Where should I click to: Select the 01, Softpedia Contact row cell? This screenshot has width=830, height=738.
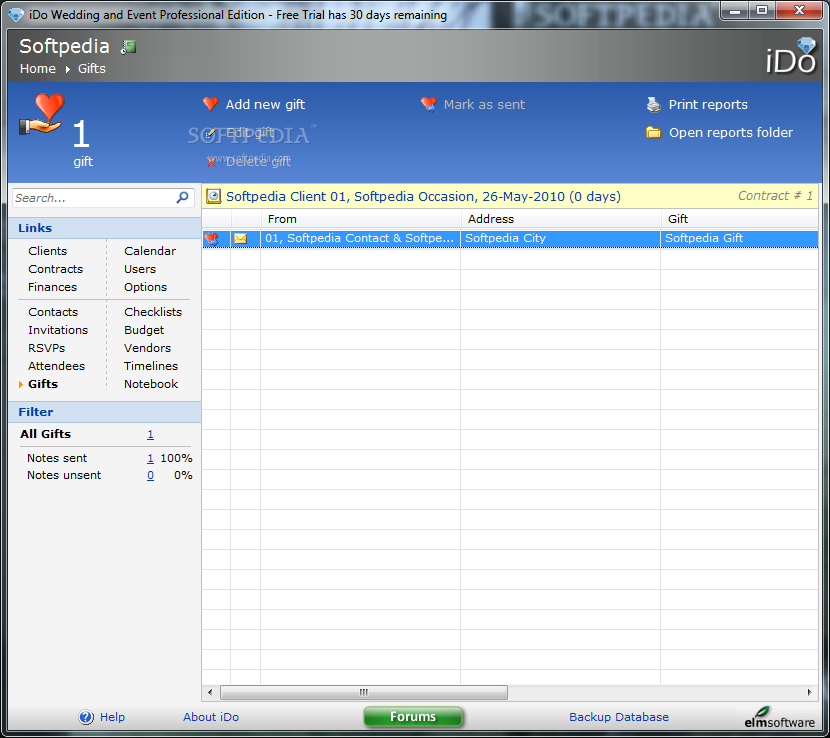point(360,239)
